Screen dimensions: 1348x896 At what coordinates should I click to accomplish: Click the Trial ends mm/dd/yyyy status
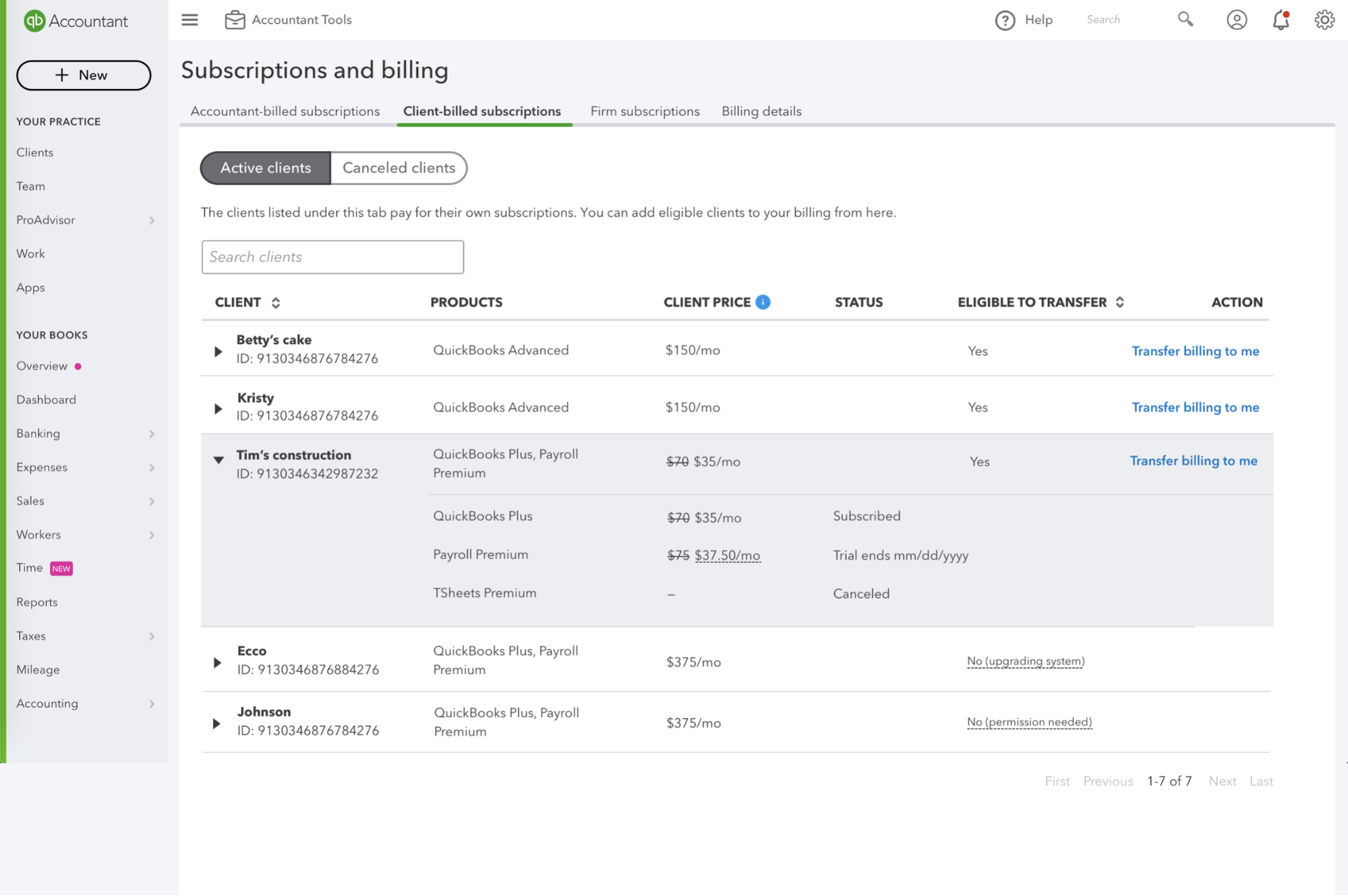point(900,556)
